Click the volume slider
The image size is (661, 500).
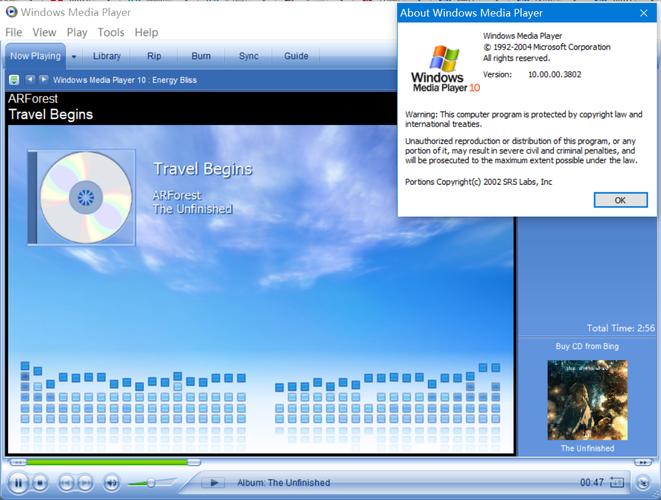(x=150, y=483)
